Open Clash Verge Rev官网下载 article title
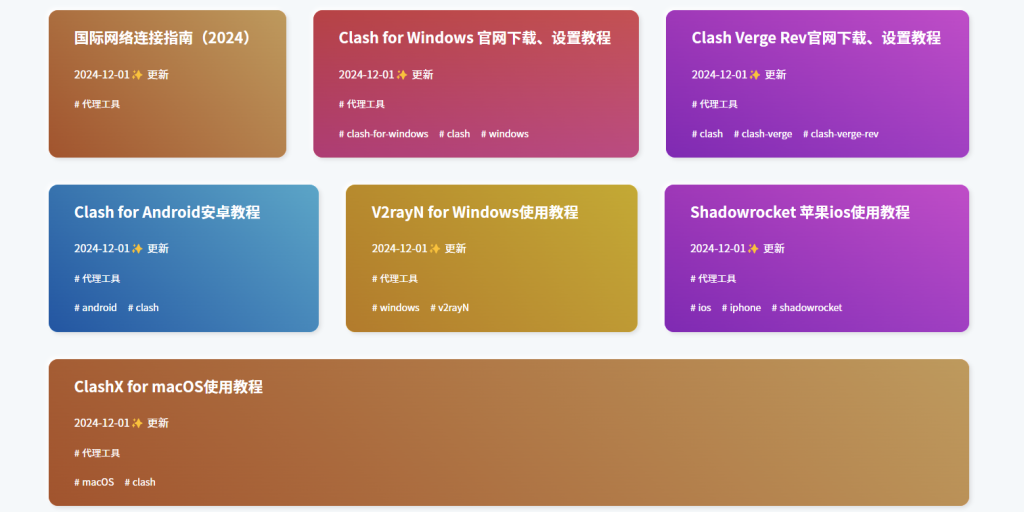The image size is (1024, 512). tap(815, 38)
